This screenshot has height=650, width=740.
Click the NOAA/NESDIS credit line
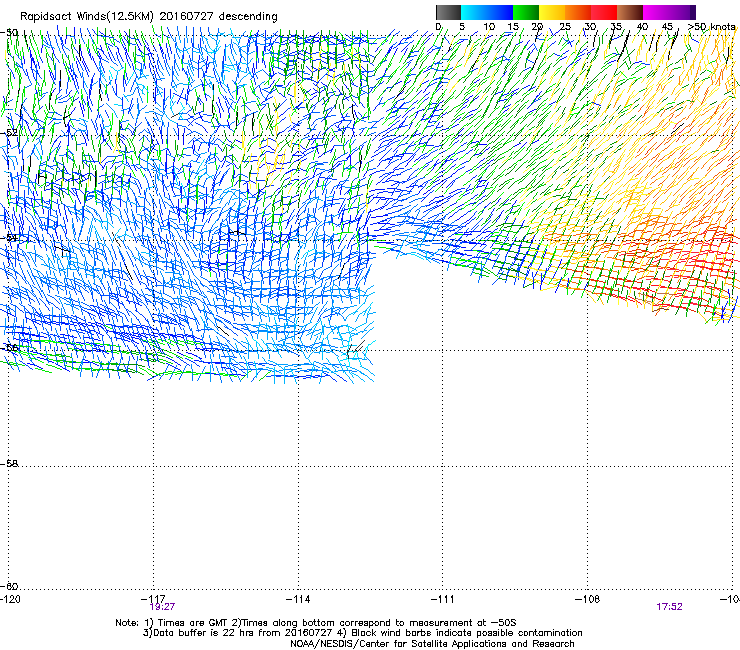point(432,644)
